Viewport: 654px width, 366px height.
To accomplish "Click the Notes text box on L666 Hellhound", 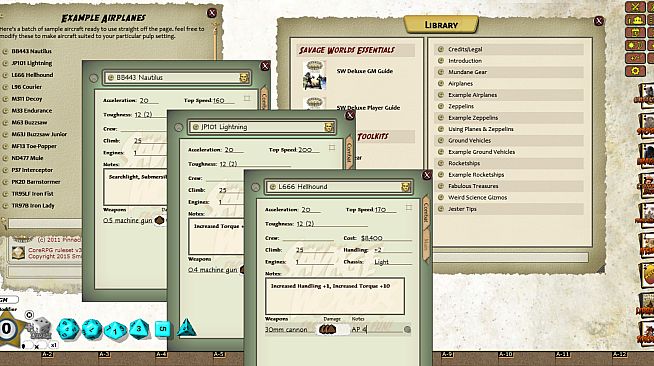I will tap(335, 296).
